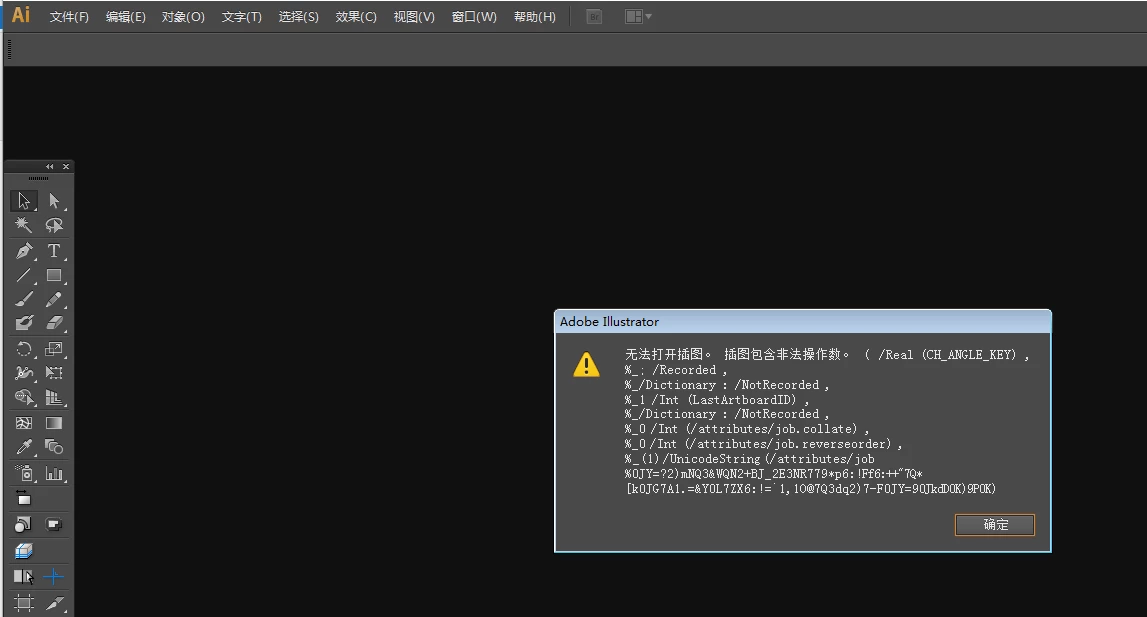Select the Scale tool

[x=53, y=349]
